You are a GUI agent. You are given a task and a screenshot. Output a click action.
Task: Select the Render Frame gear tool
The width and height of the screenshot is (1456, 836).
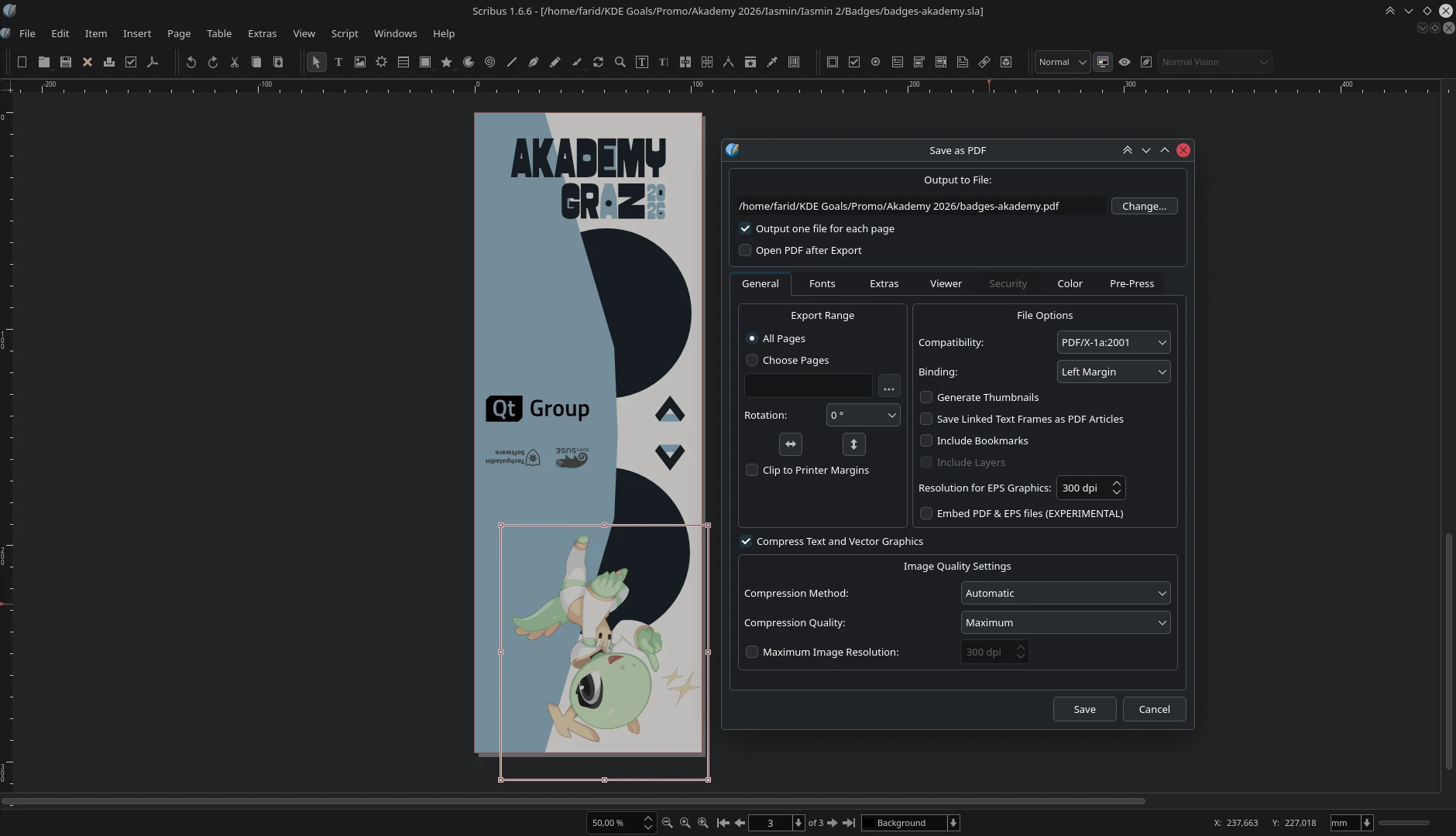pyautogui.click(x=382, y=62)
